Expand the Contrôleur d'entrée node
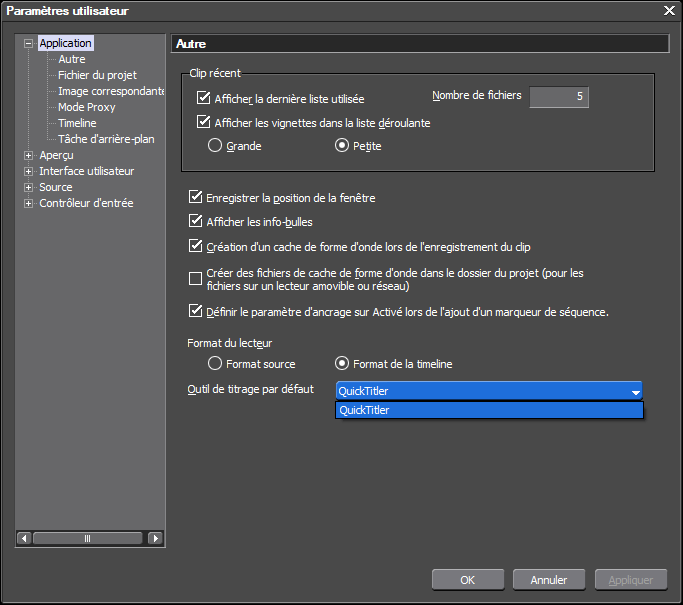The image size is (683, 605). (28, 204)
